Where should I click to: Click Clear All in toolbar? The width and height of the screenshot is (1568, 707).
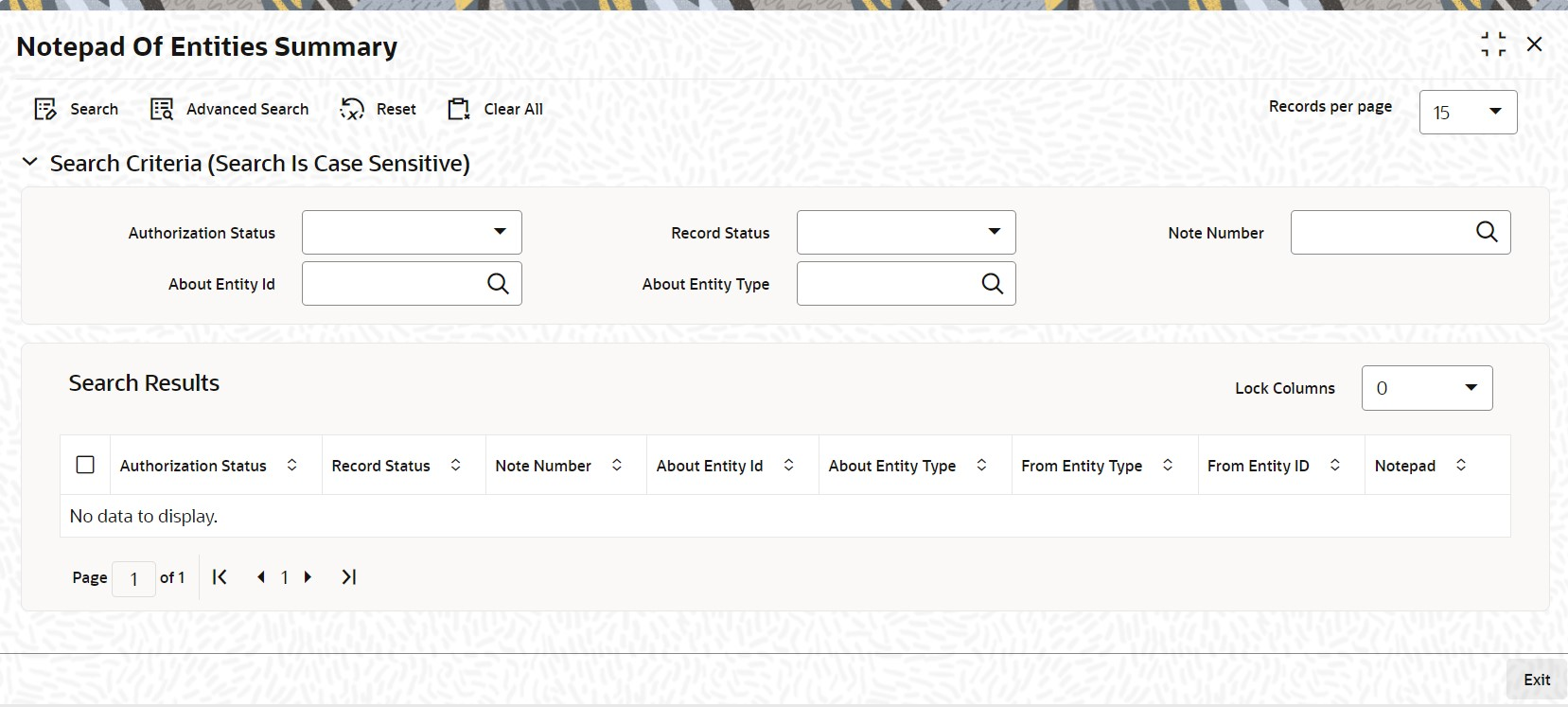click(495, 110)
